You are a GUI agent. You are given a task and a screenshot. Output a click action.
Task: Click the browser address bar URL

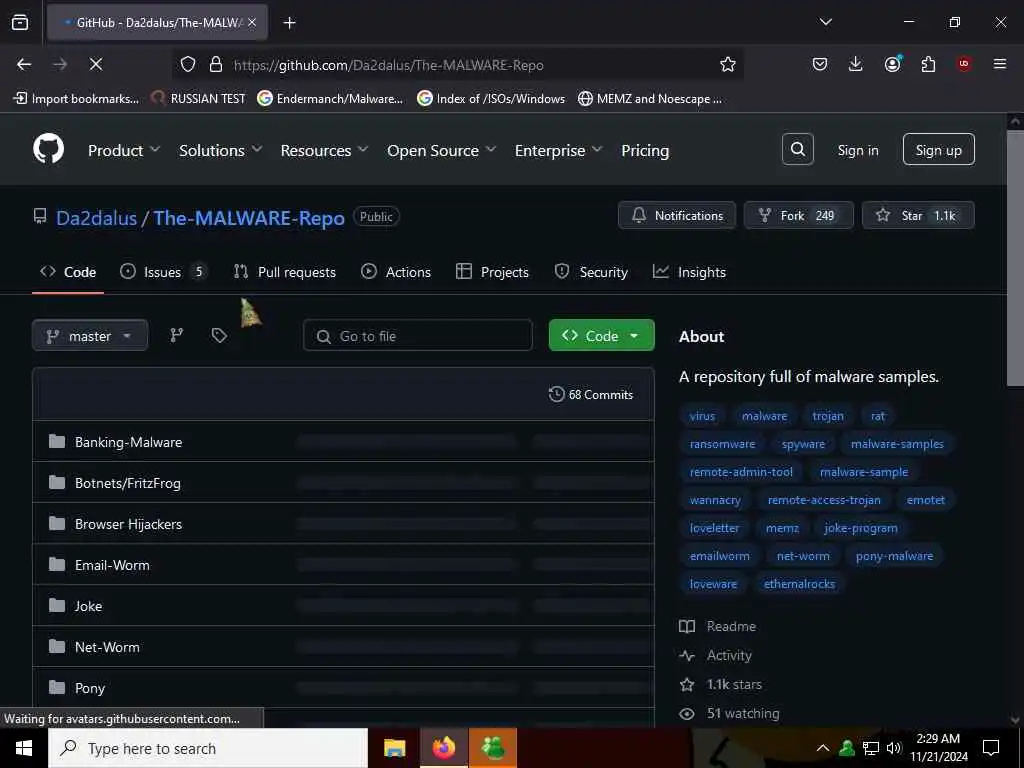388,65
